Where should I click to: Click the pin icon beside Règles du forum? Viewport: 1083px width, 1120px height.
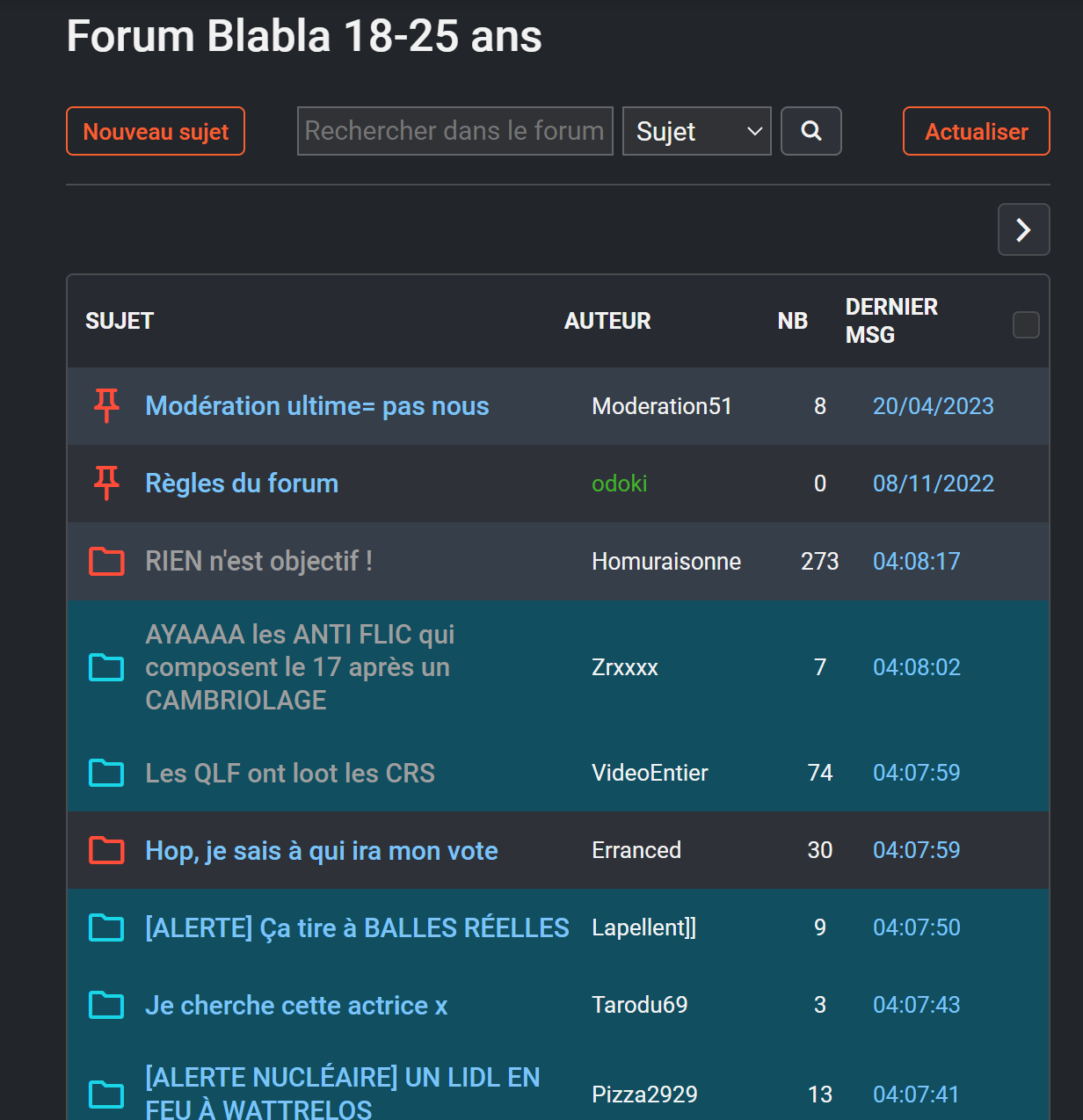point(106,483)
